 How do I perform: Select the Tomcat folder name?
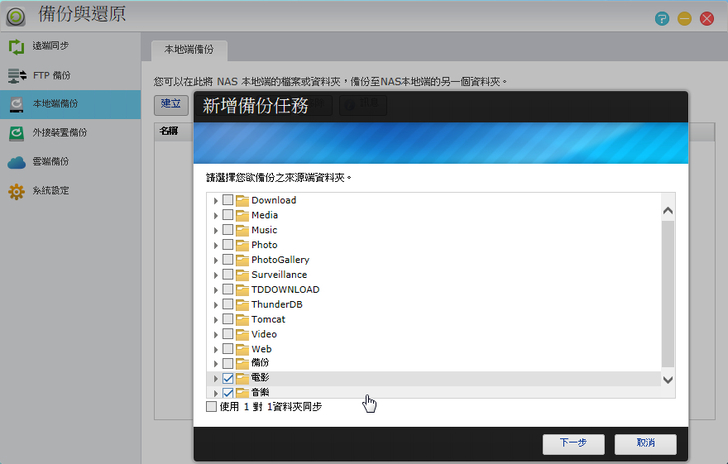[268, 320]
